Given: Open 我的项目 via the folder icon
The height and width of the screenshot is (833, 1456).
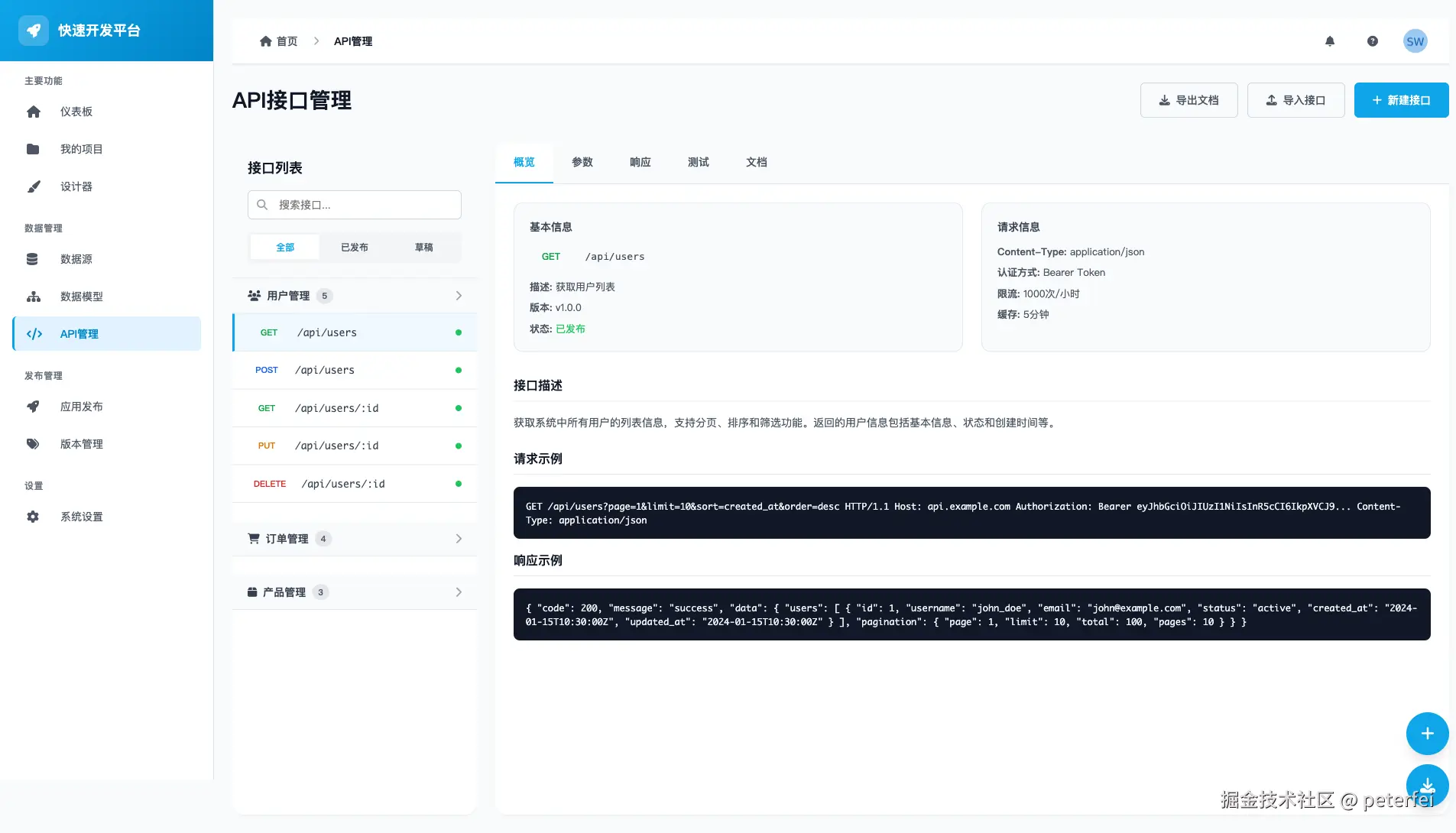Looking at the screenshot, I should point(34,148).
